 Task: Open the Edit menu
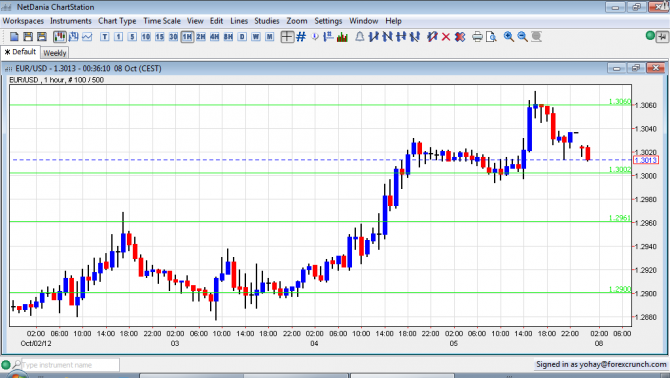(216, 21)
